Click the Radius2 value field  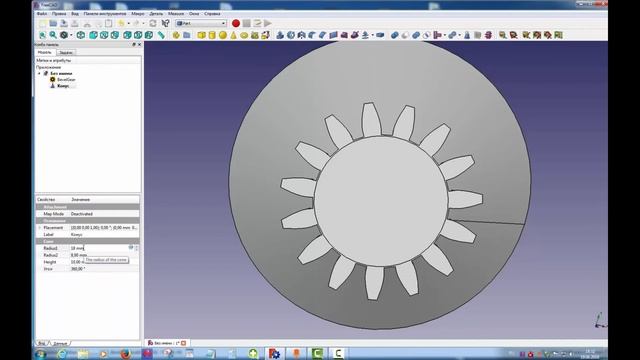pos(104,255)
